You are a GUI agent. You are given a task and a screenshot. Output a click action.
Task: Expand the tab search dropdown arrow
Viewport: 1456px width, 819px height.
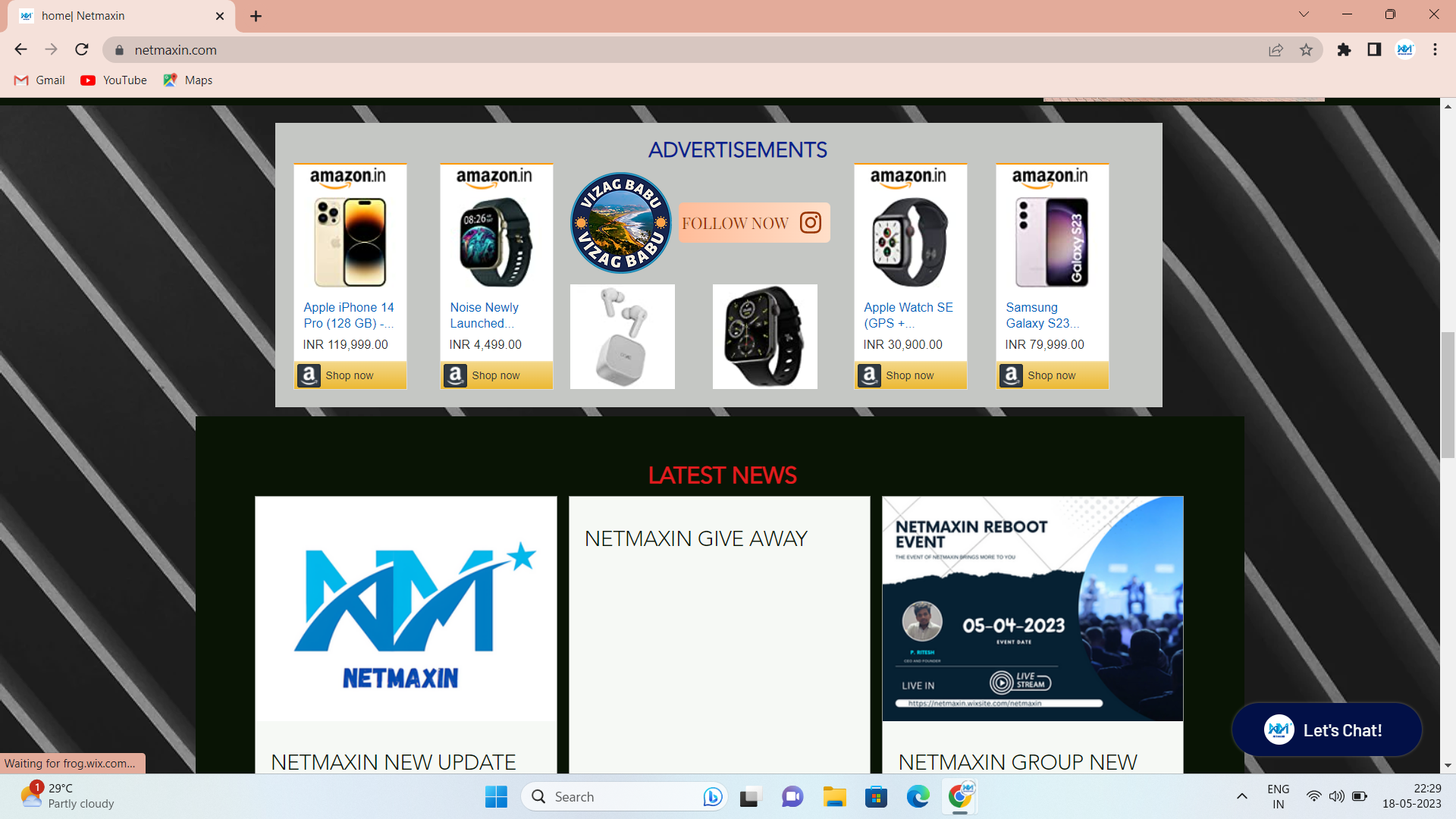pyautogui.click(x=1304, y=14)
